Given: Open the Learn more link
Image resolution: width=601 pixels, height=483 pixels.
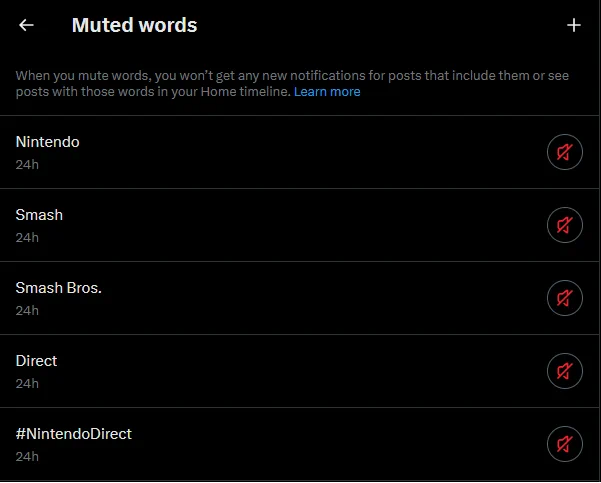Looking at the screenshot, I should [x=327, y=92].
